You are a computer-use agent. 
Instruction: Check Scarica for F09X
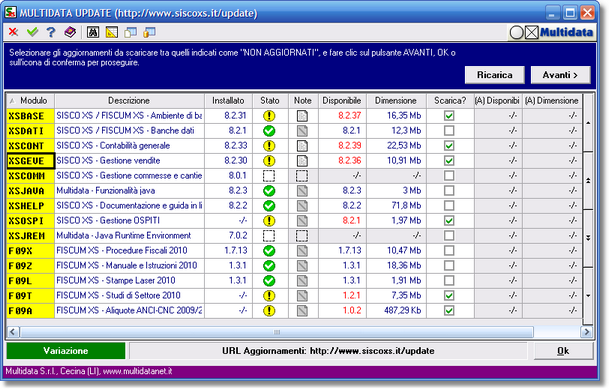tap(449, 251)
